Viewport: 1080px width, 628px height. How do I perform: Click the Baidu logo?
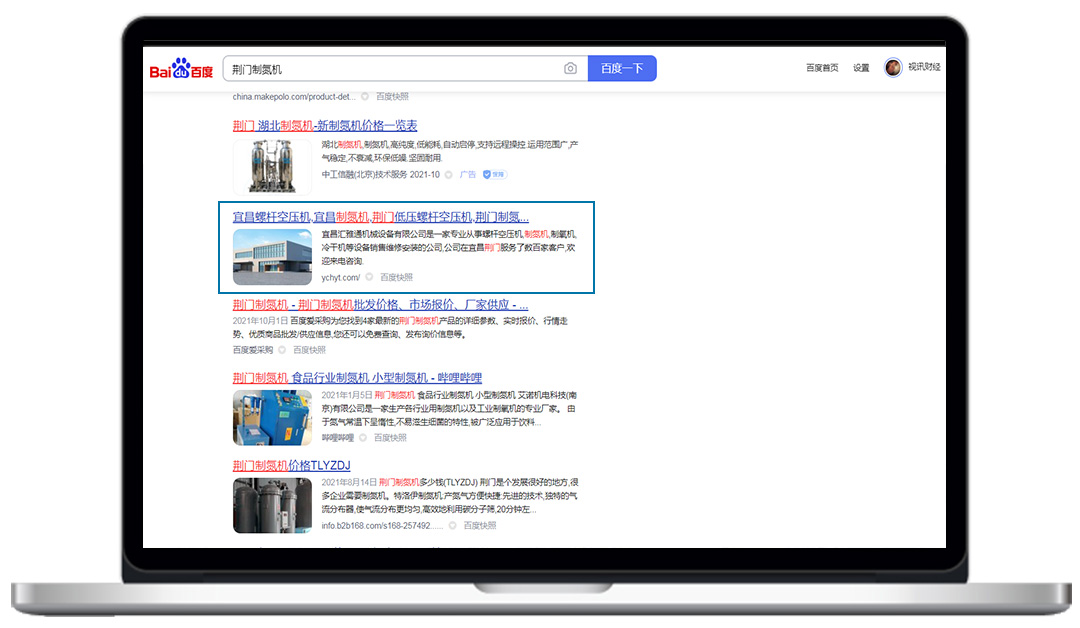click(181, 70)
